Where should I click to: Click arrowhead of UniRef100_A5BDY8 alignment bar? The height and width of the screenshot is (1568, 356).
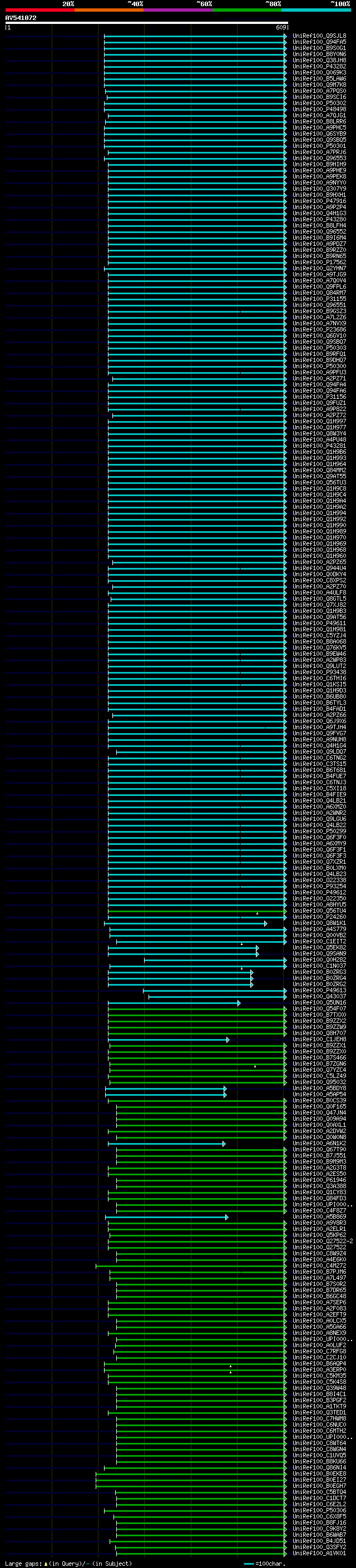[225, 1089]
